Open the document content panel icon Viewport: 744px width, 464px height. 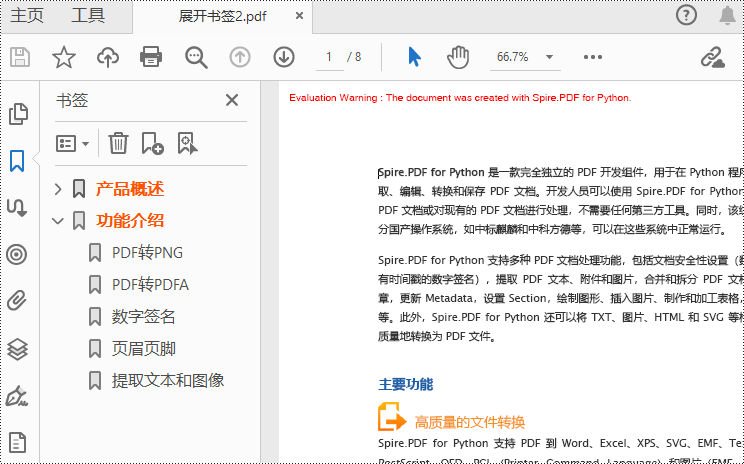pos(18,443)
